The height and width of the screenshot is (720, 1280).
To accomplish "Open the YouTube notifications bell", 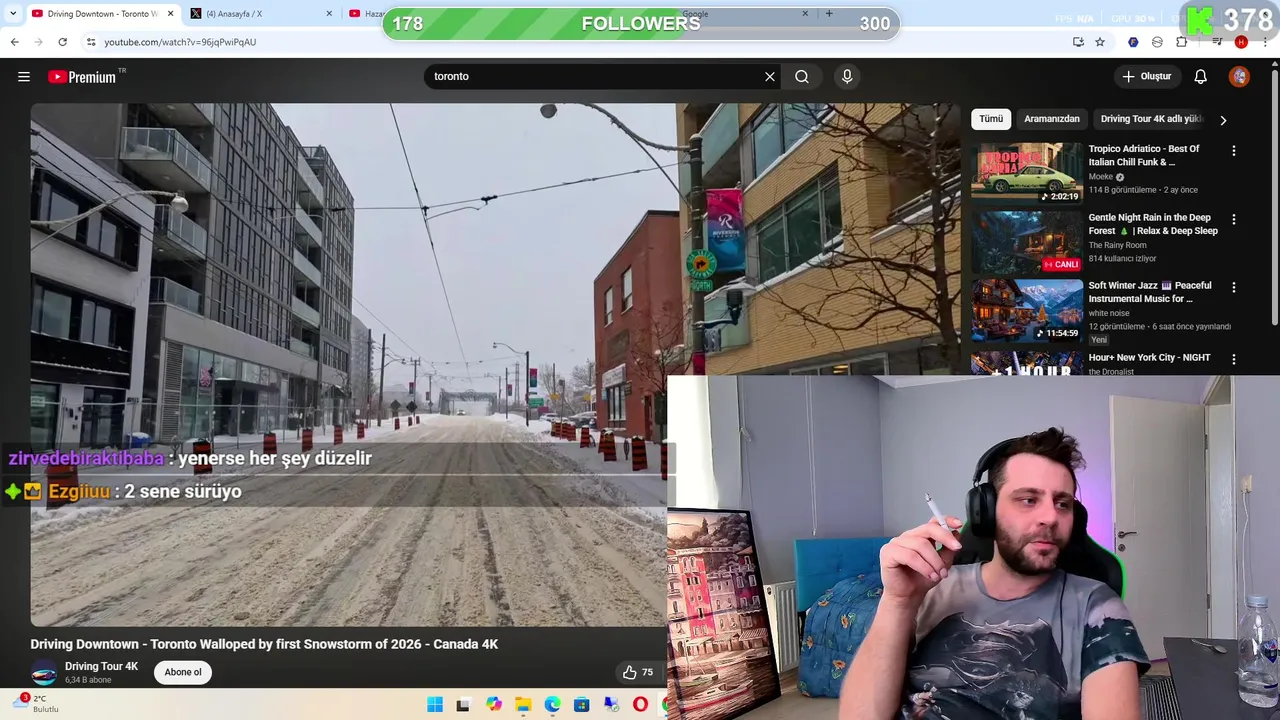I will tap(1201, 77).
